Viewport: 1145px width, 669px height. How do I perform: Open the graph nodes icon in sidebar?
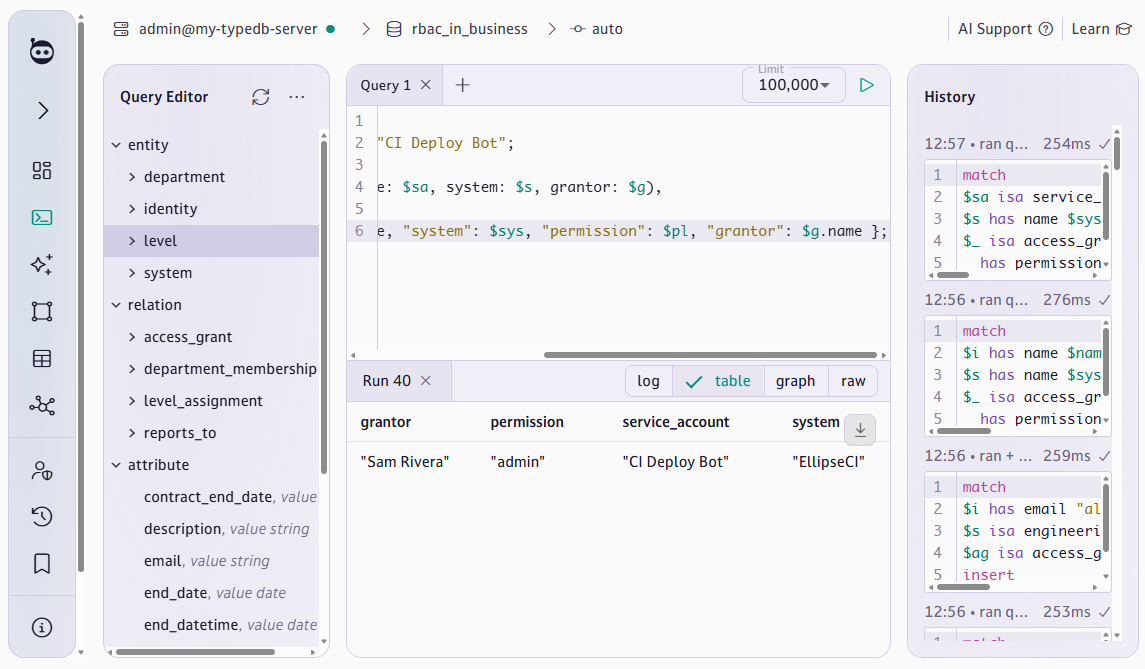click(x=42, y=405)
